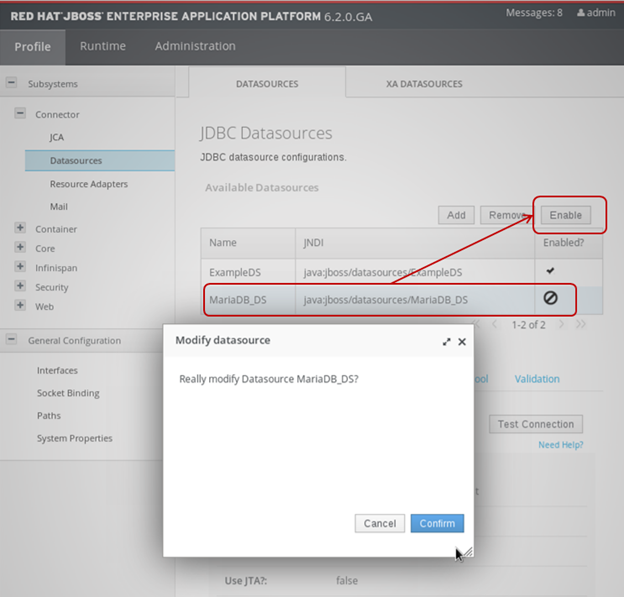Switch to the Runtime tab
The image size is (624, 597).
[x=103, y=46]
